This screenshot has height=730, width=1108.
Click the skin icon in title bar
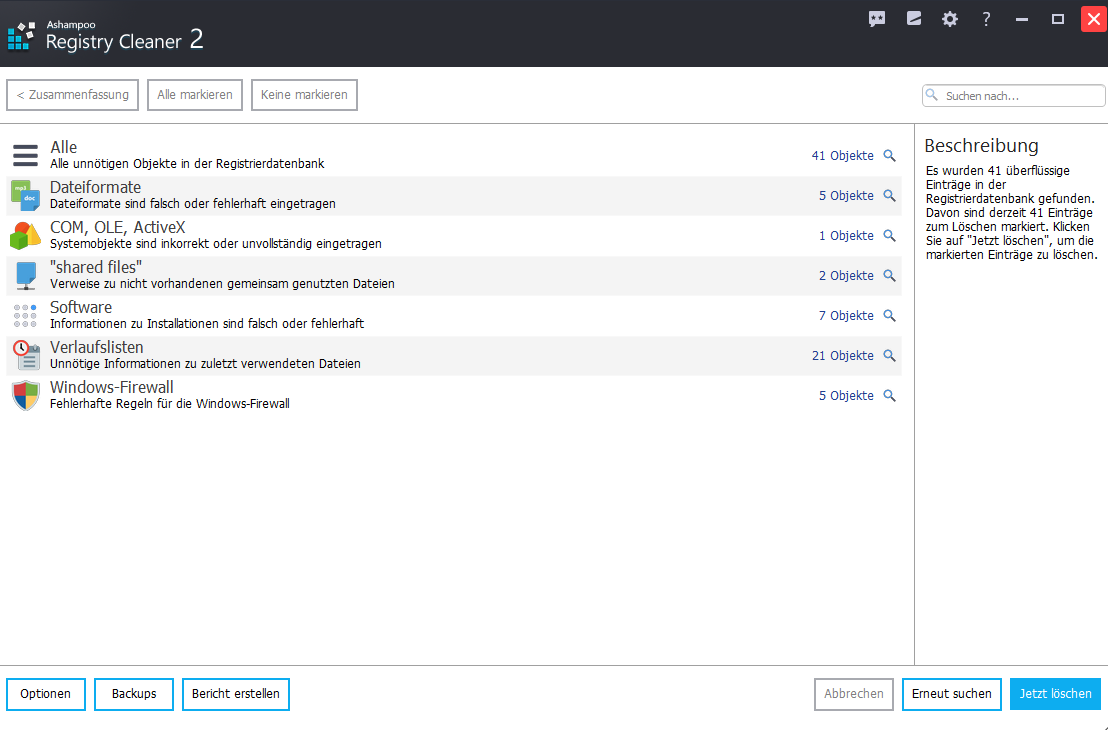pyautogui.click(x=913, y=19)
